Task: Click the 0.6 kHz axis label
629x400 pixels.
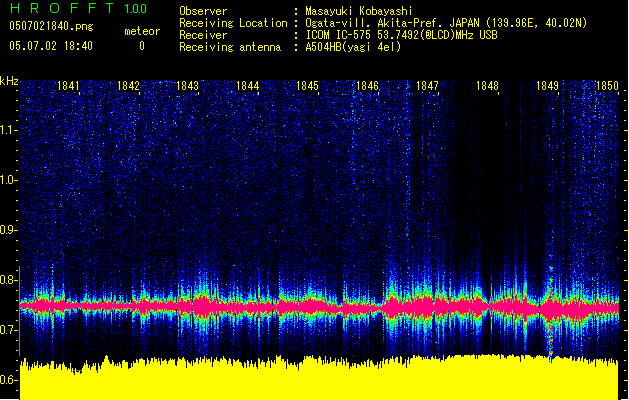Action: pos(8,380)
